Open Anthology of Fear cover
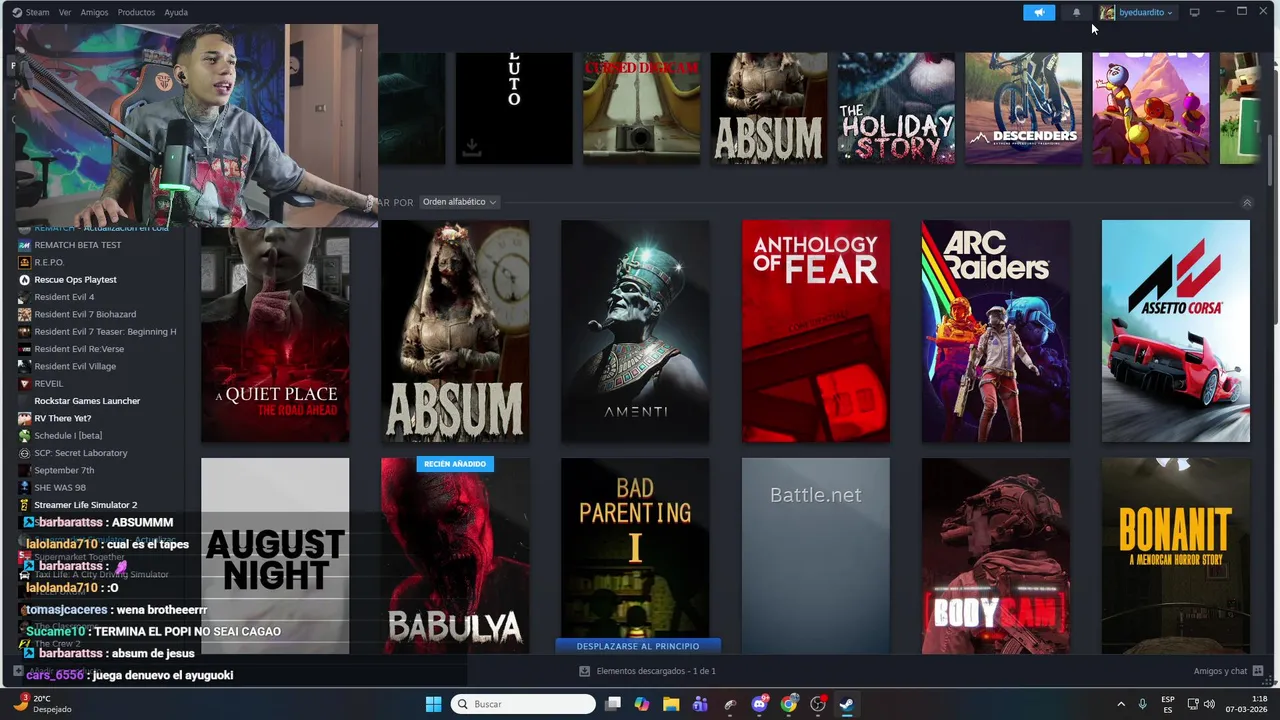Image resolution: width=1280 pixels, height=720 pixels. (x=816, y=331)
